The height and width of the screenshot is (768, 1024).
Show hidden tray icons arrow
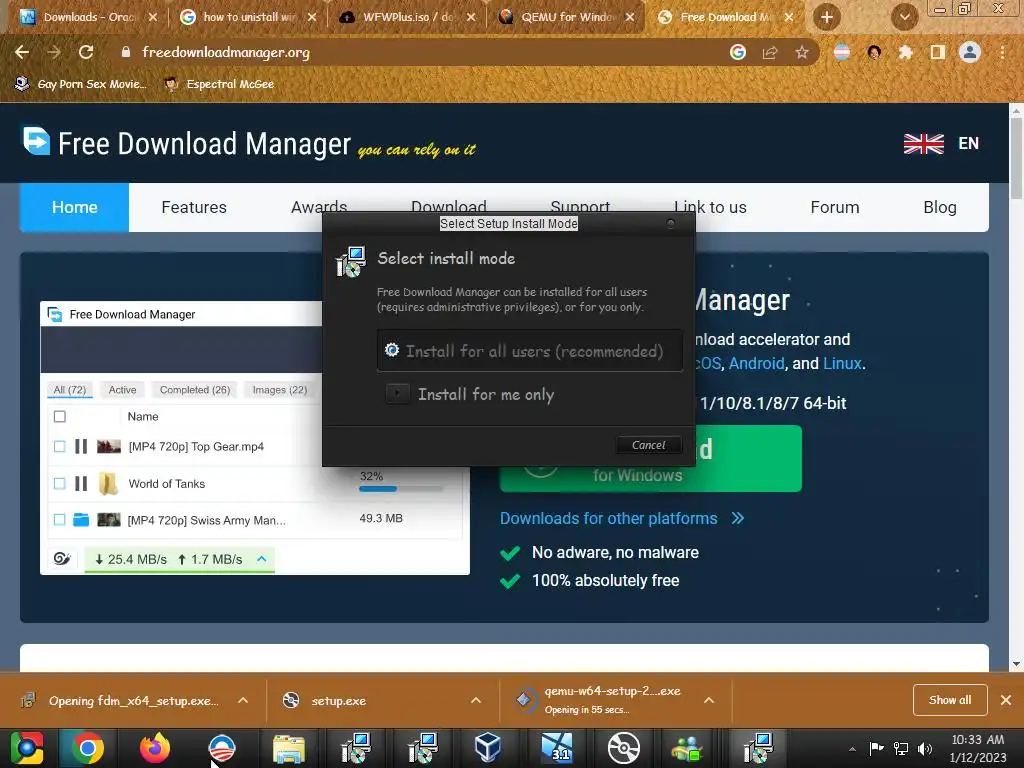852,749
